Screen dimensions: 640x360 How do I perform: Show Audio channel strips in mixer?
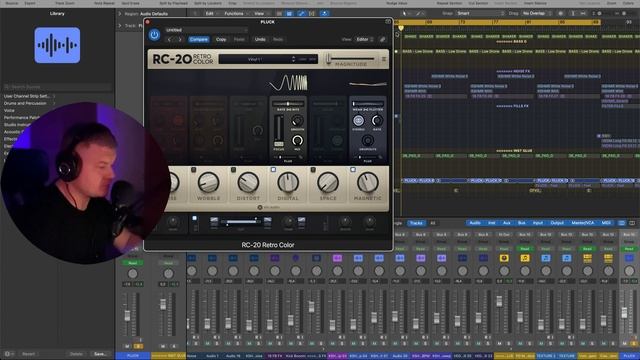pyautogui.click(x=475, y=223)
